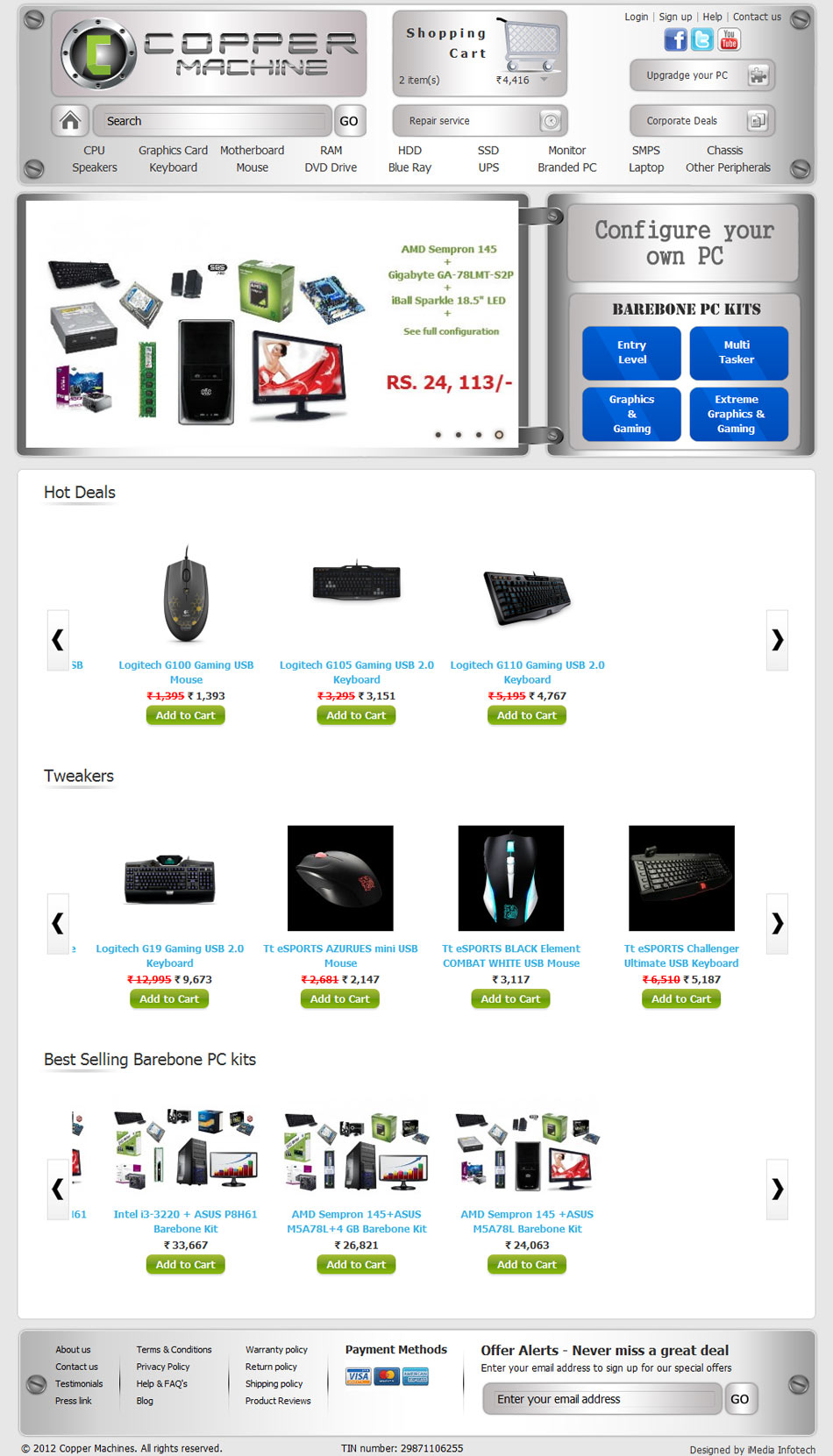833x1456 pixels.
Task: Open the Tt eSPORTS AZURUES mouse thumbnail
Action: pyautogui.click(x=340, y=878)
